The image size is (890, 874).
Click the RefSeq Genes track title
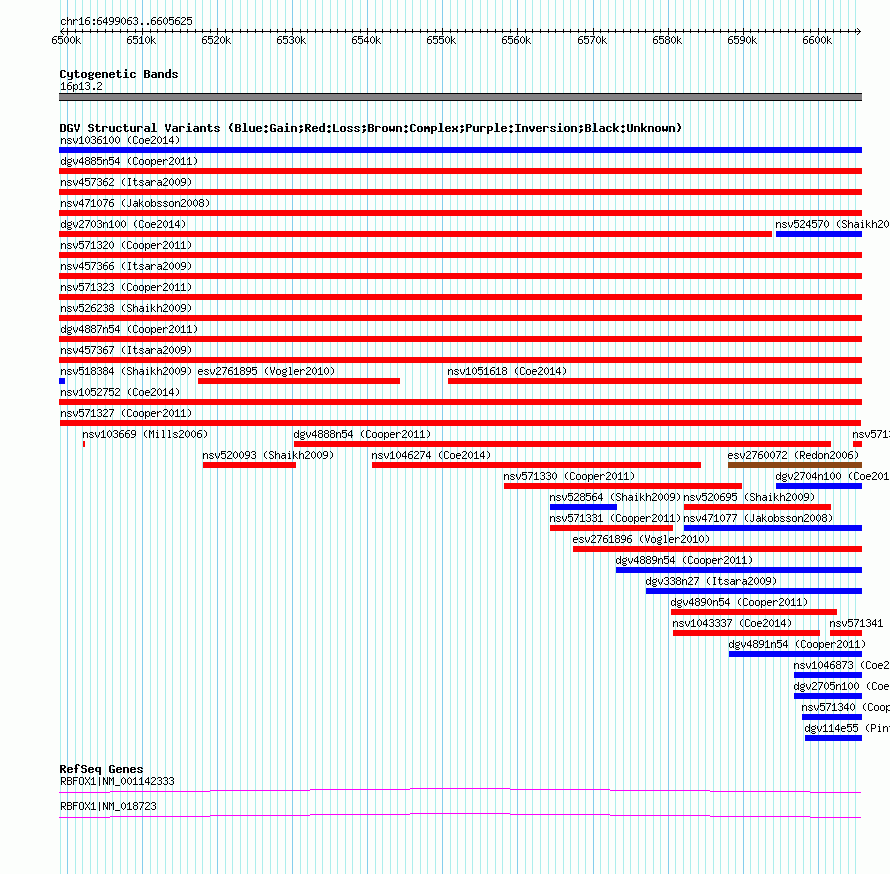click(101, 769)
